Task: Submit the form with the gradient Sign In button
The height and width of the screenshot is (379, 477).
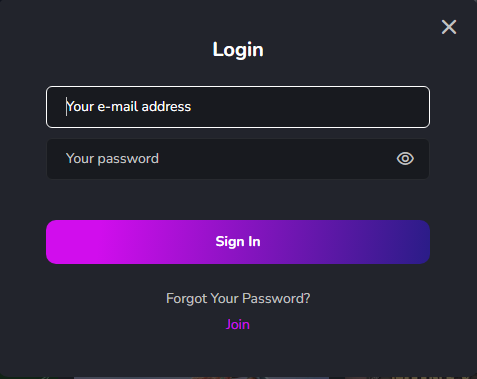Action: [238, 242]
